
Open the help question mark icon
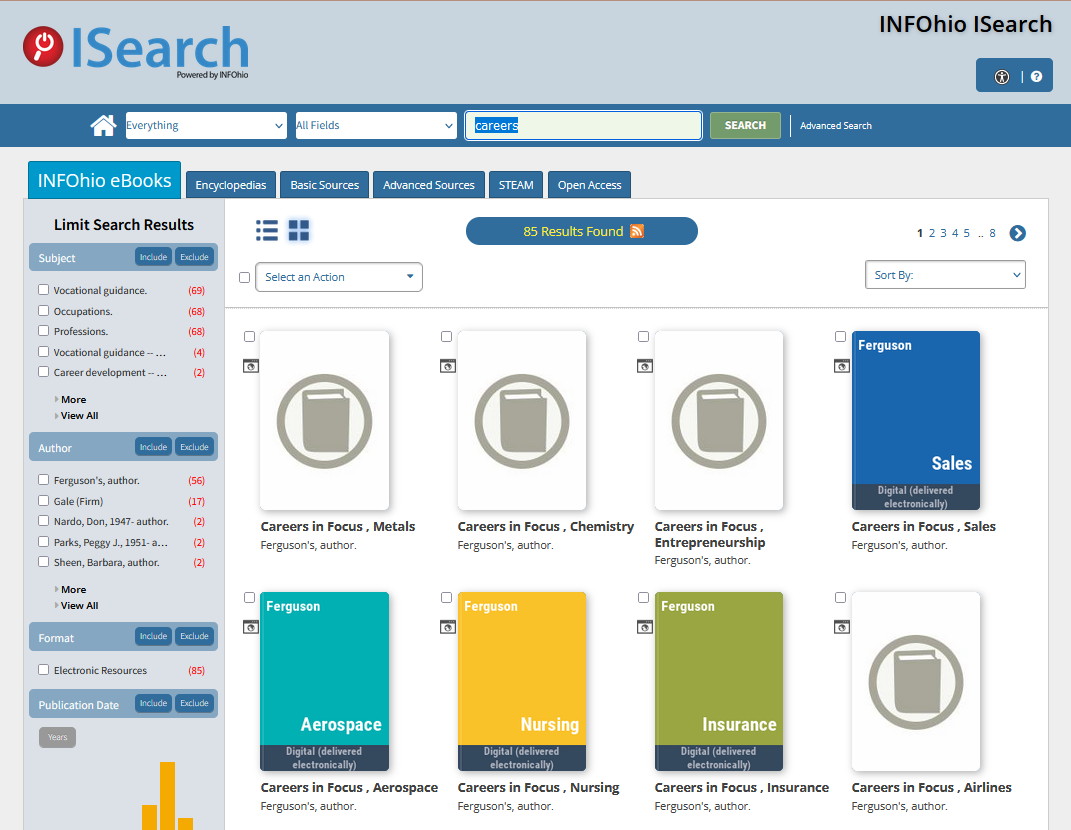click(1036, 77)
